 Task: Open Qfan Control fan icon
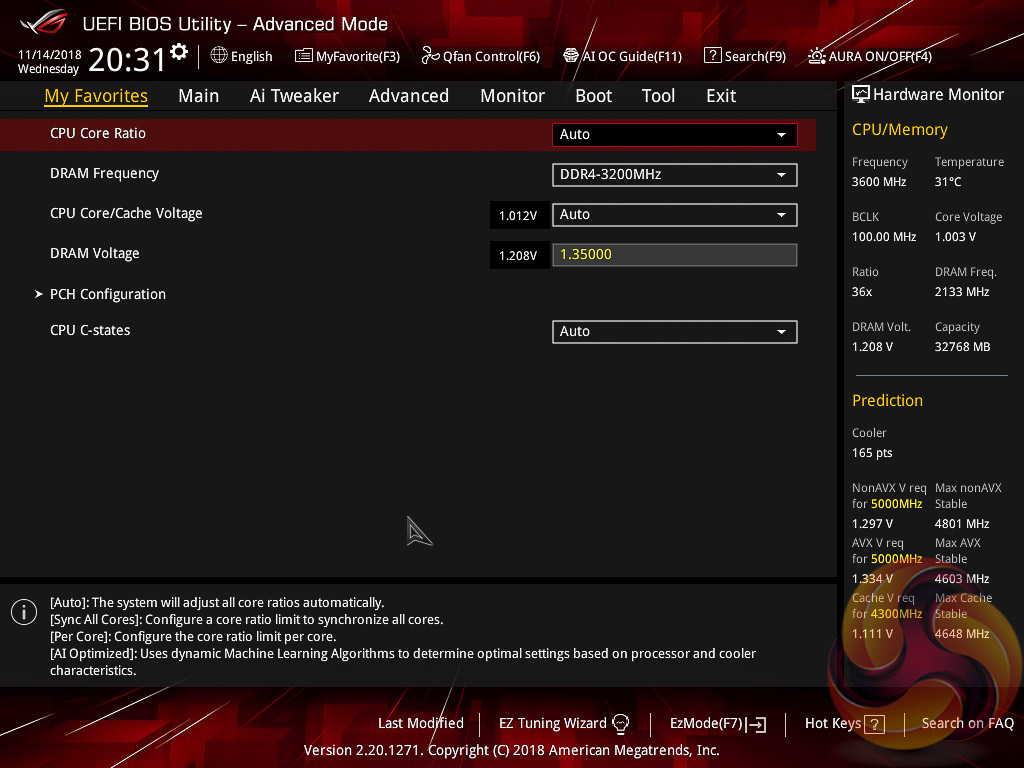pos(430,56)
